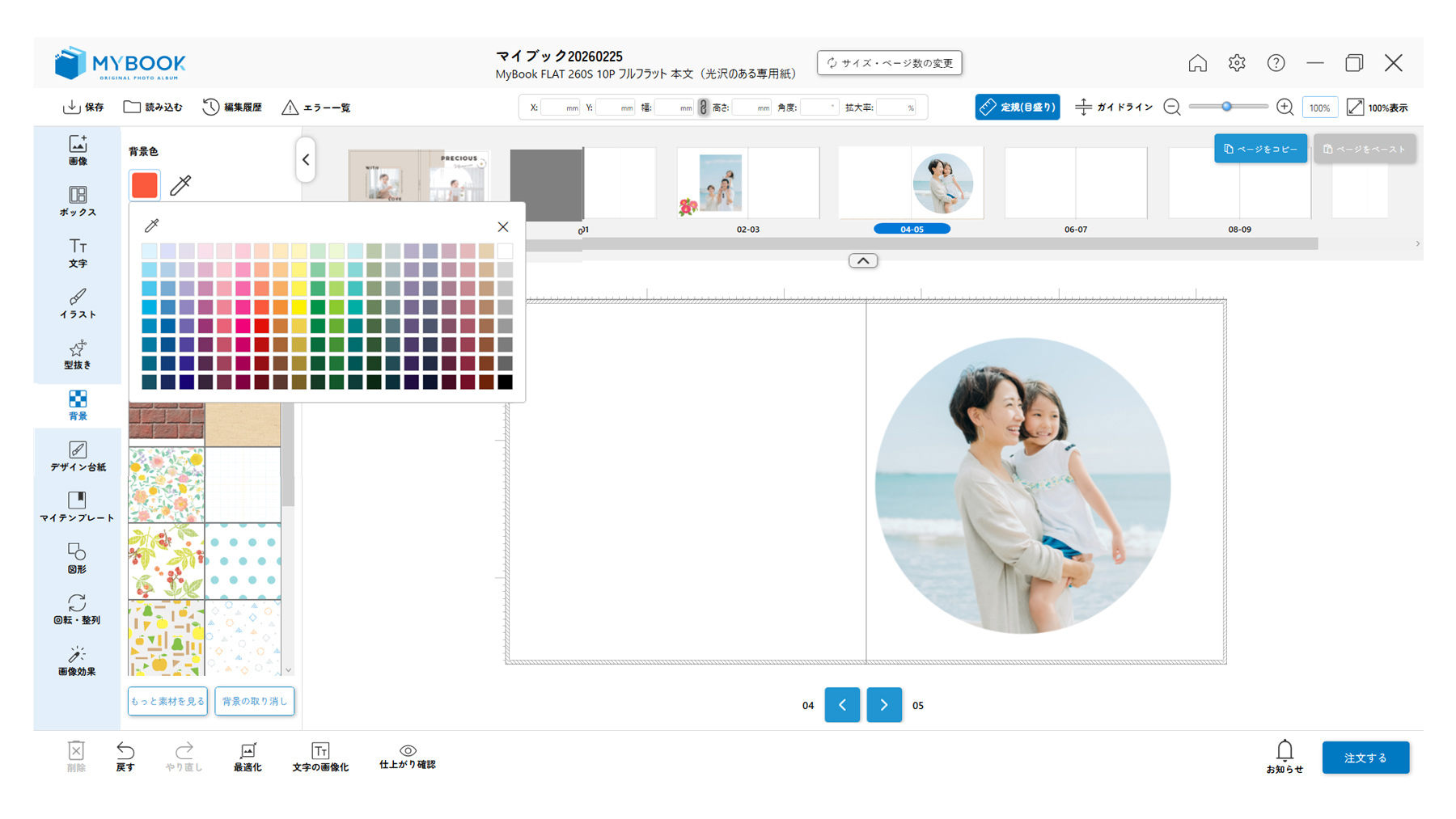Select page thumbnail 04-05
The image size is (1456, 819).
pyautogui.click(x=911, y=183)
